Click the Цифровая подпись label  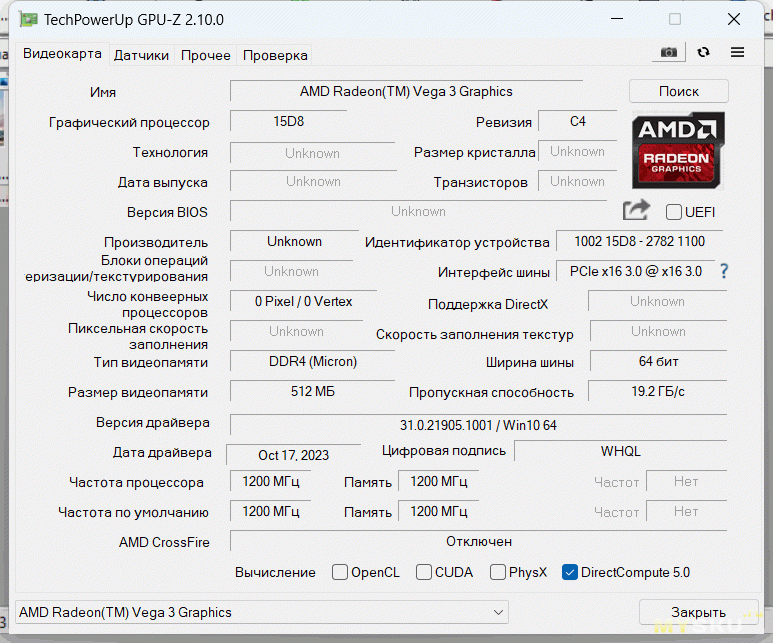tap(444, 451)
